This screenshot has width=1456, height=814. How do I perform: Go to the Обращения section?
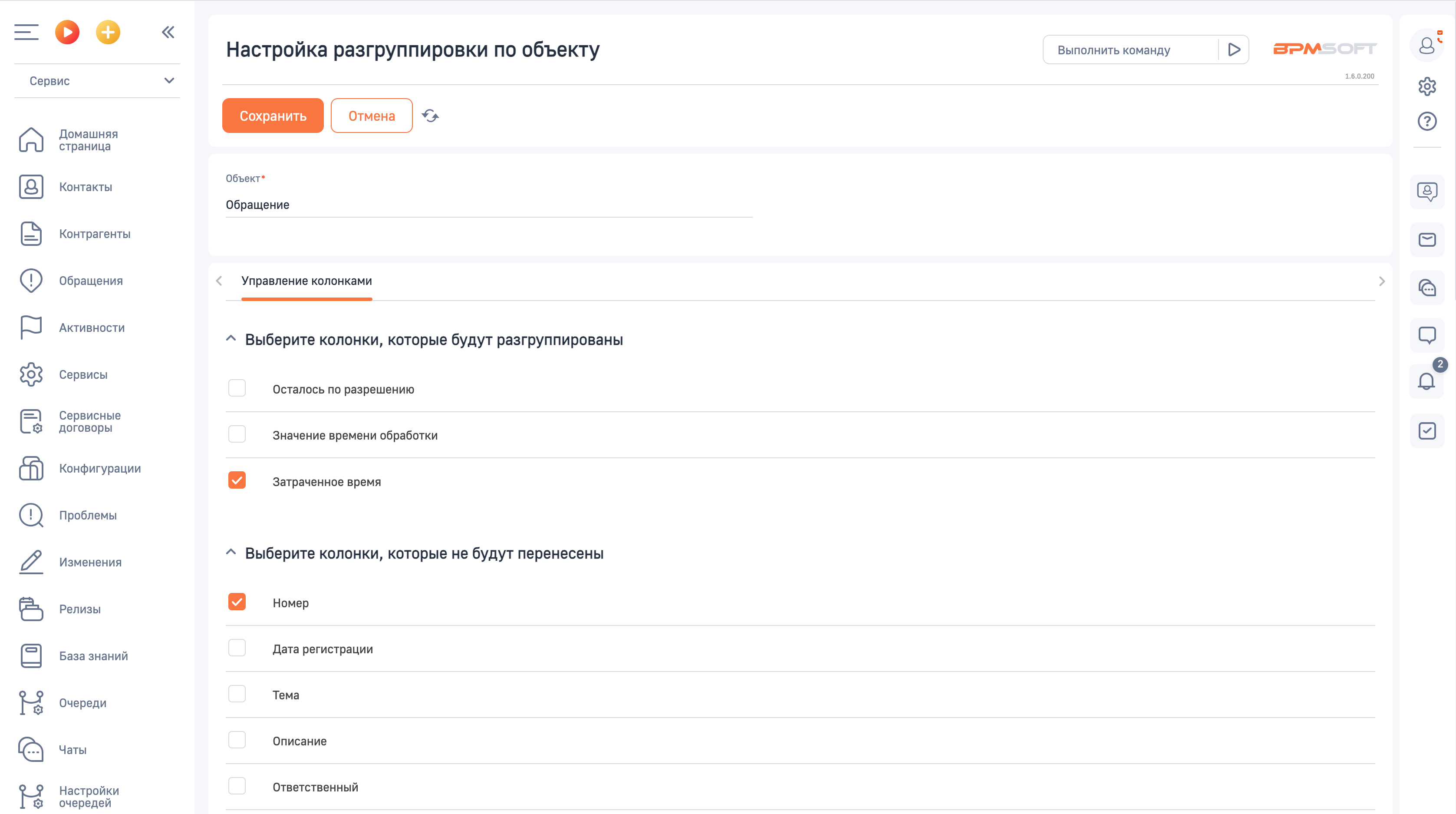click(91, 281)
